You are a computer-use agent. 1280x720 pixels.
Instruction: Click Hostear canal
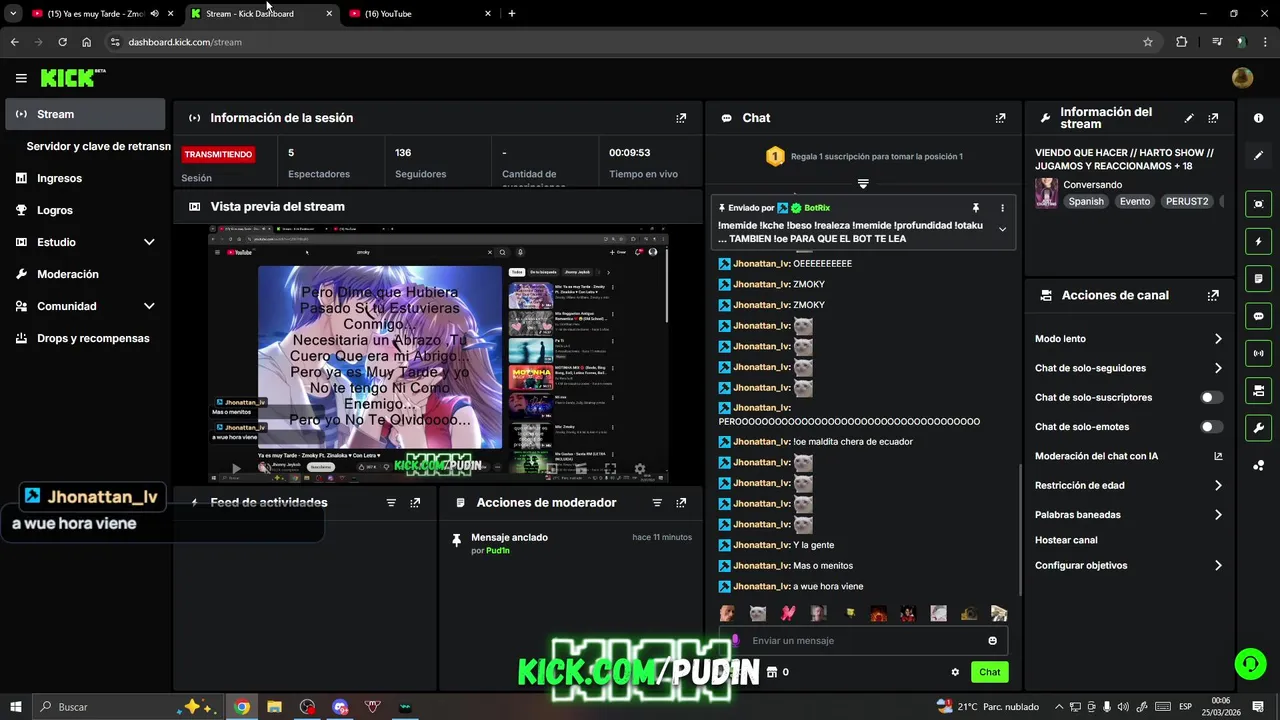1066,540
